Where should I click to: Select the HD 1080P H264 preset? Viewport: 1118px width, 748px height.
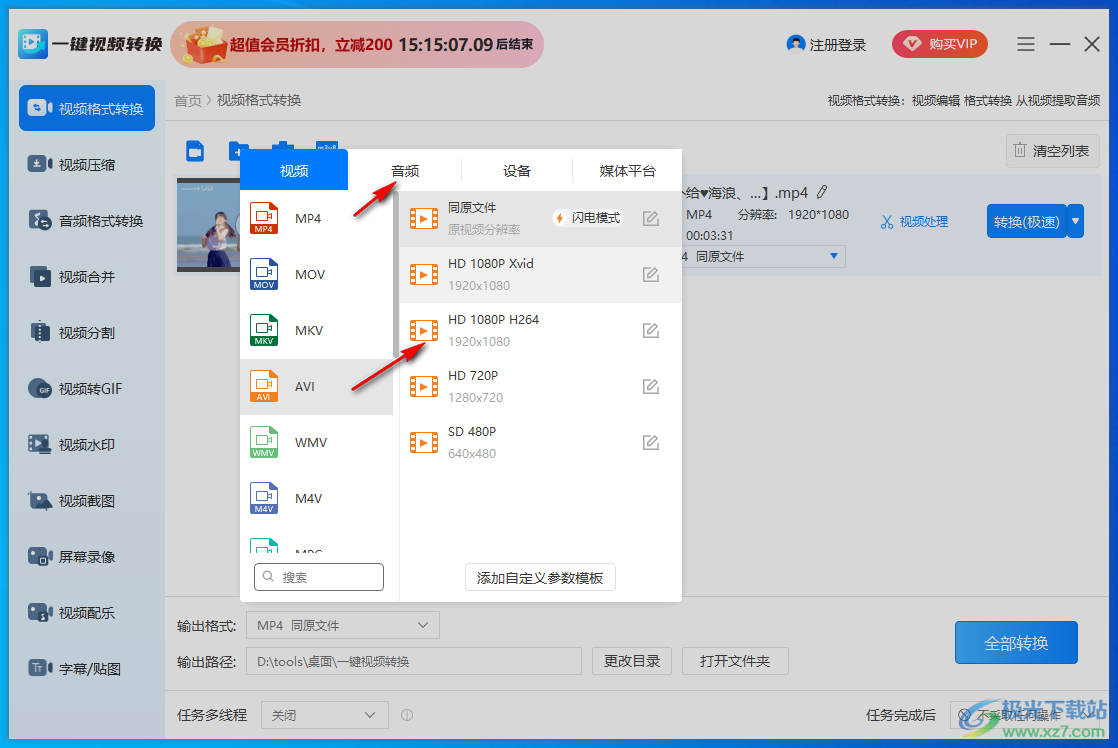click(x=540, y=330)
